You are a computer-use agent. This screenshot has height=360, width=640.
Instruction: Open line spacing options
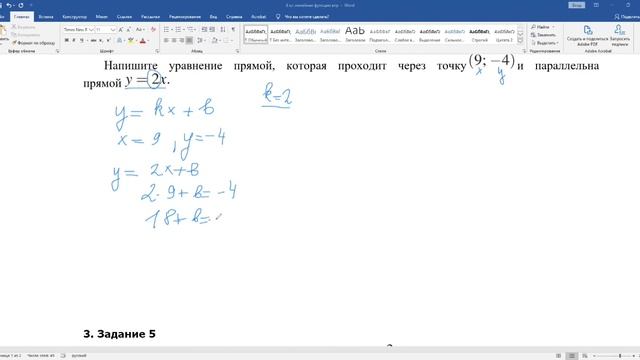201,40
